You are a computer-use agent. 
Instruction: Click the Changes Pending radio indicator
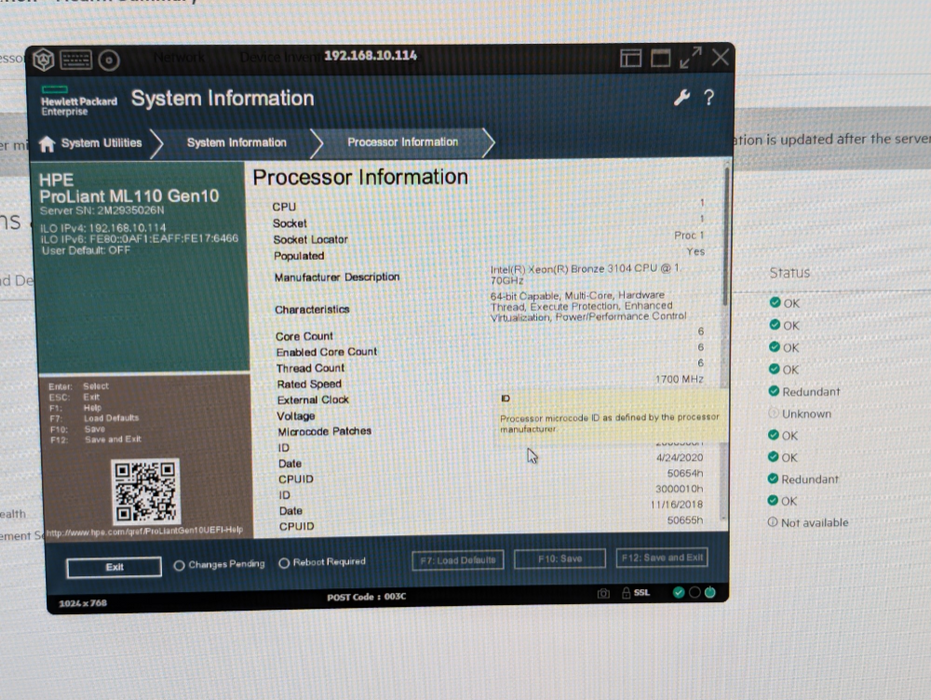179,566
